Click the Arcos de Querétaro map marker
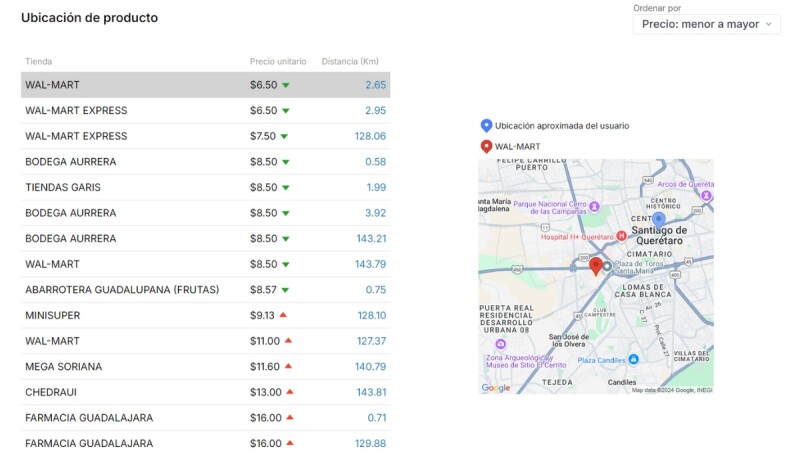This screenshot has height=453, width=800. pos(706,195)
